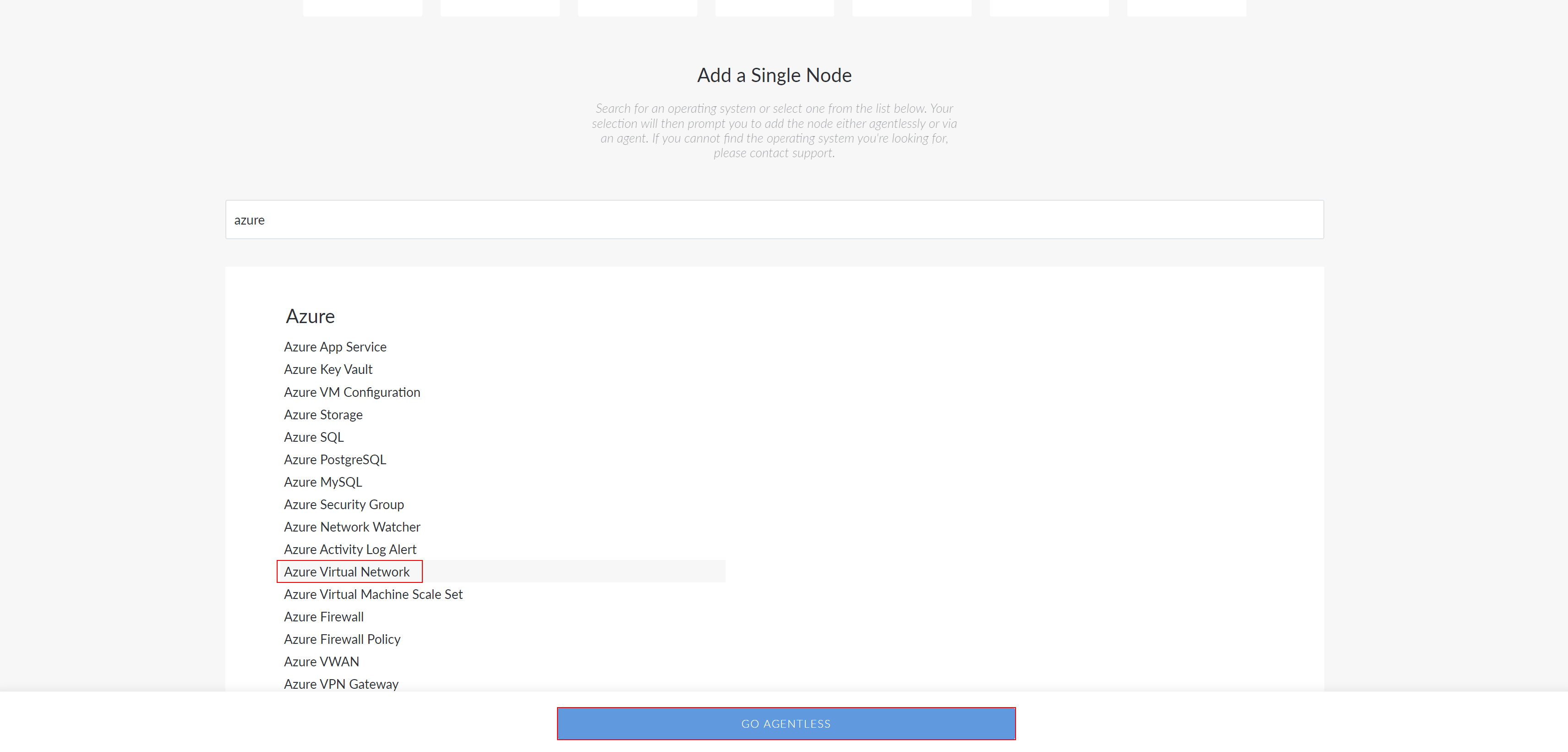Select Azure Activity Log Alert
Screen dimensions: 1568x752
350,549
